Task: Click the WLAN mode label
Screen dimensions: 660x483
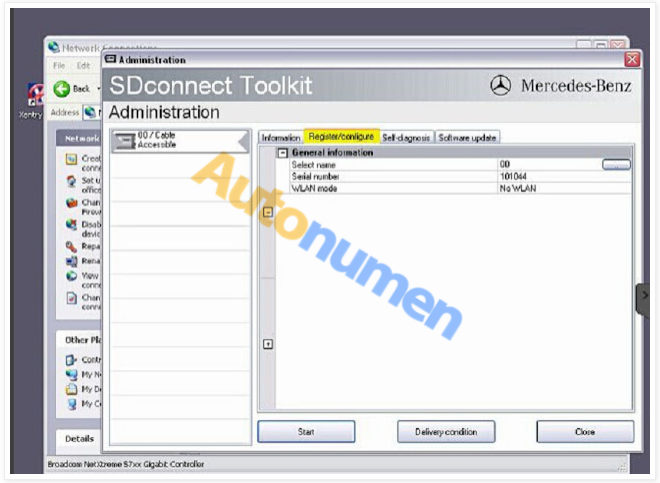Action: tap(314, 189)
